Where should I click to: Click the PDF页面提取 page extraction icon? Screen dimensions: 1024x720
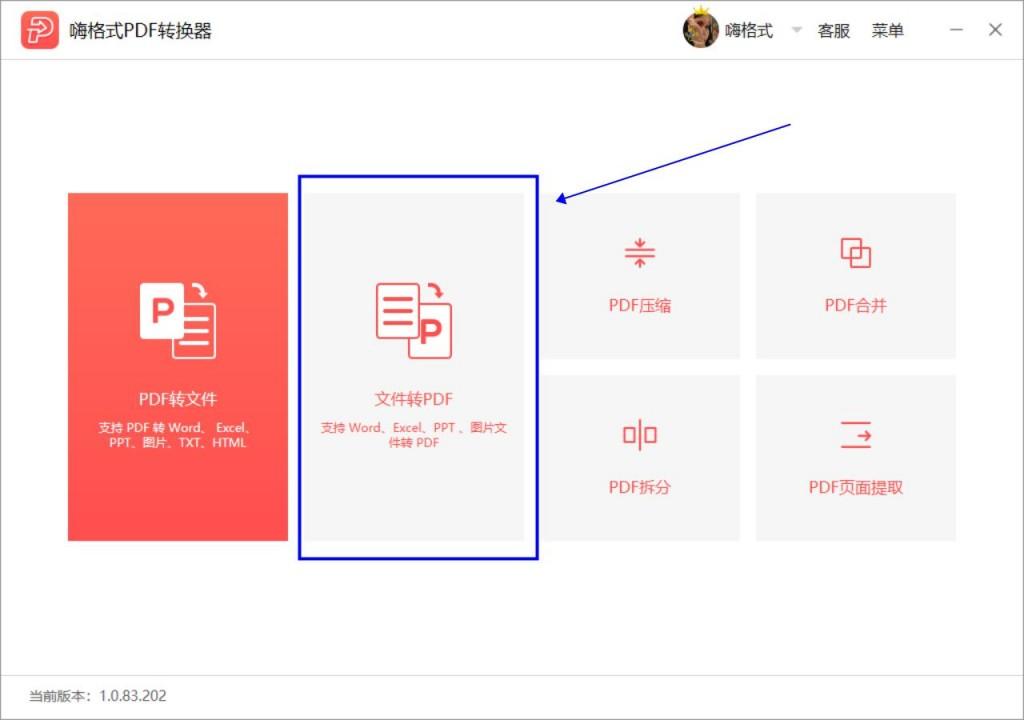[856, 434]
